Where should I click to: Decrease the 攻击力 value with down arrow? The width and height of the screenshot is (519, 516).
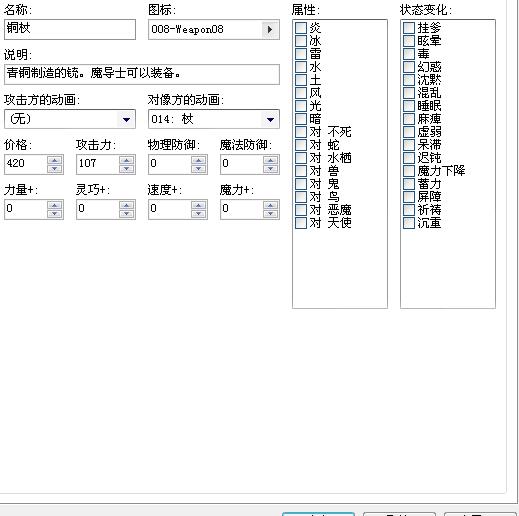tap(127, 169)
